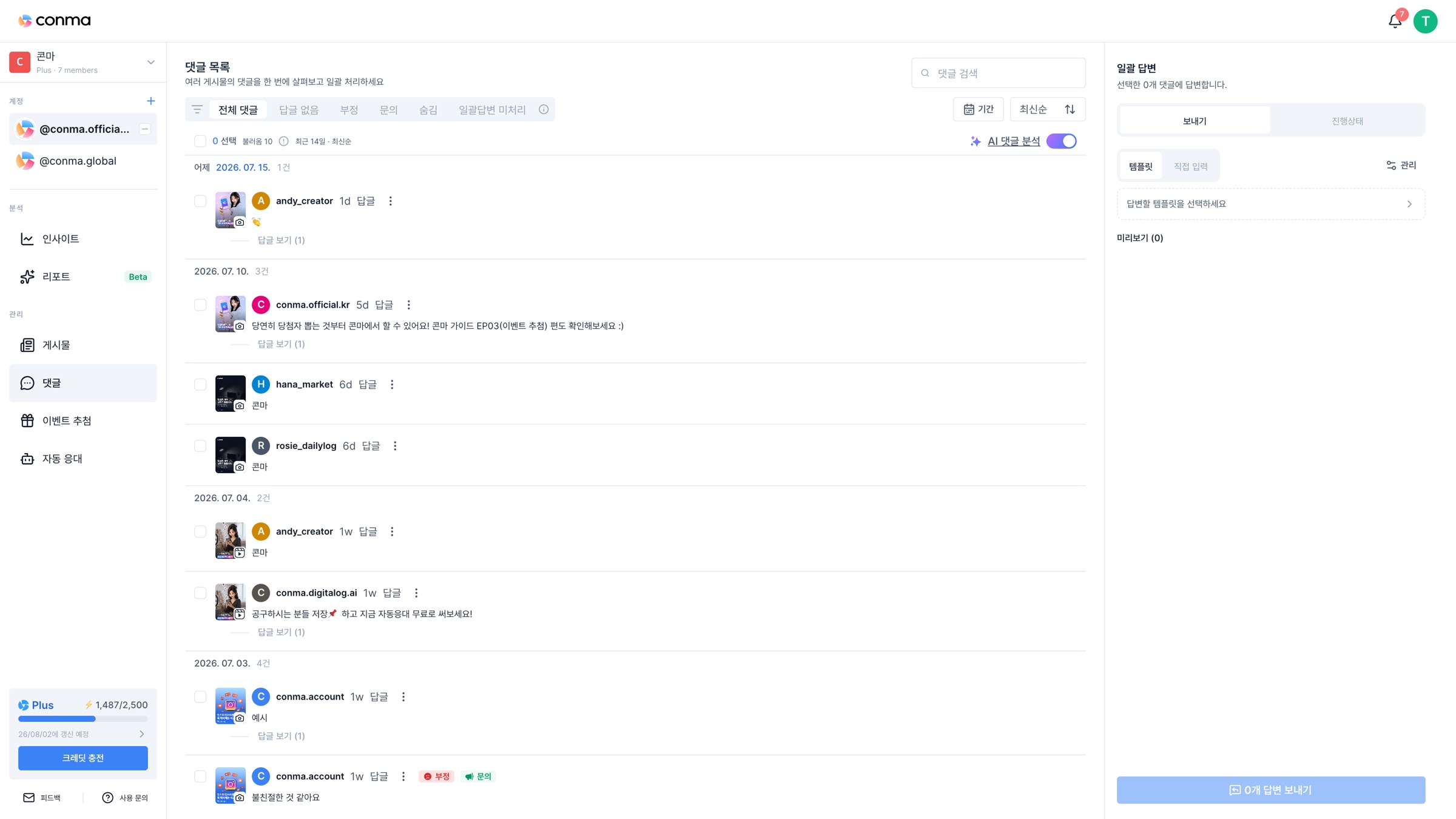Click the Plus credit usage progress bar

[83, 719]
